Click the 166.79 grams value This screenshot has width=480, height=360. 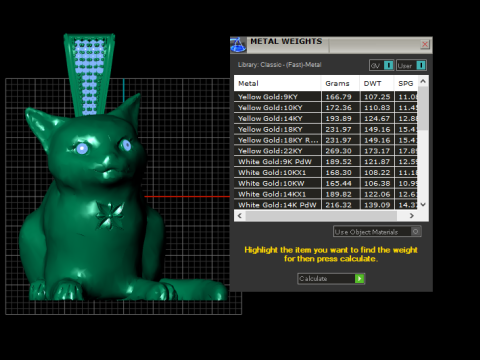tap(338, 97)
